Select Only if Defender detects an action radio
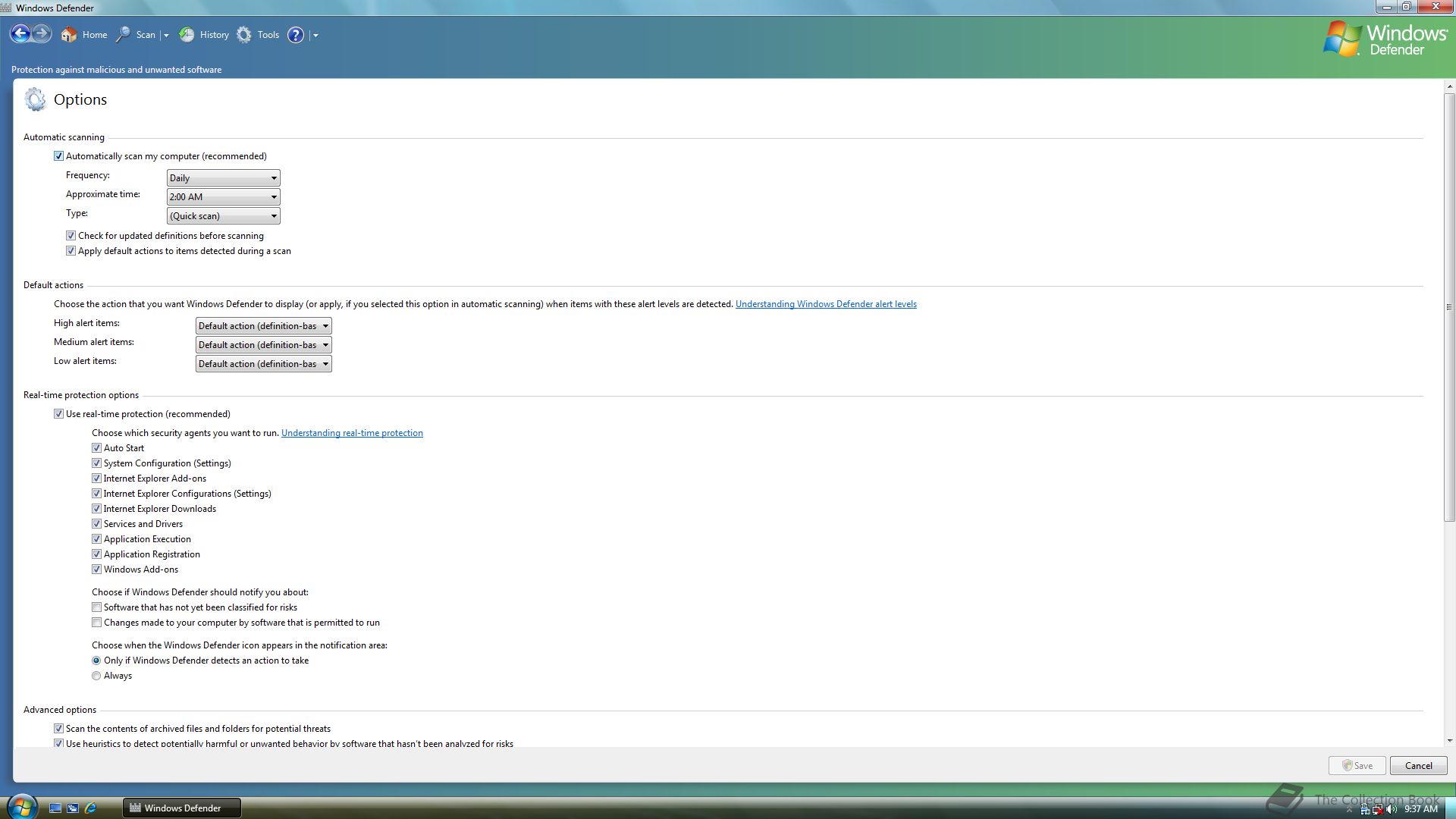 [96, 661]
